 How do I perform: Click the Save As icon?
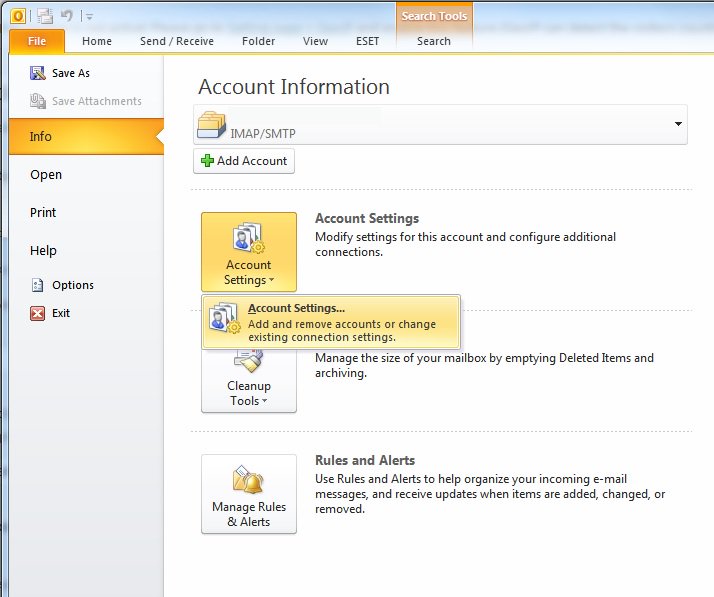38,73
